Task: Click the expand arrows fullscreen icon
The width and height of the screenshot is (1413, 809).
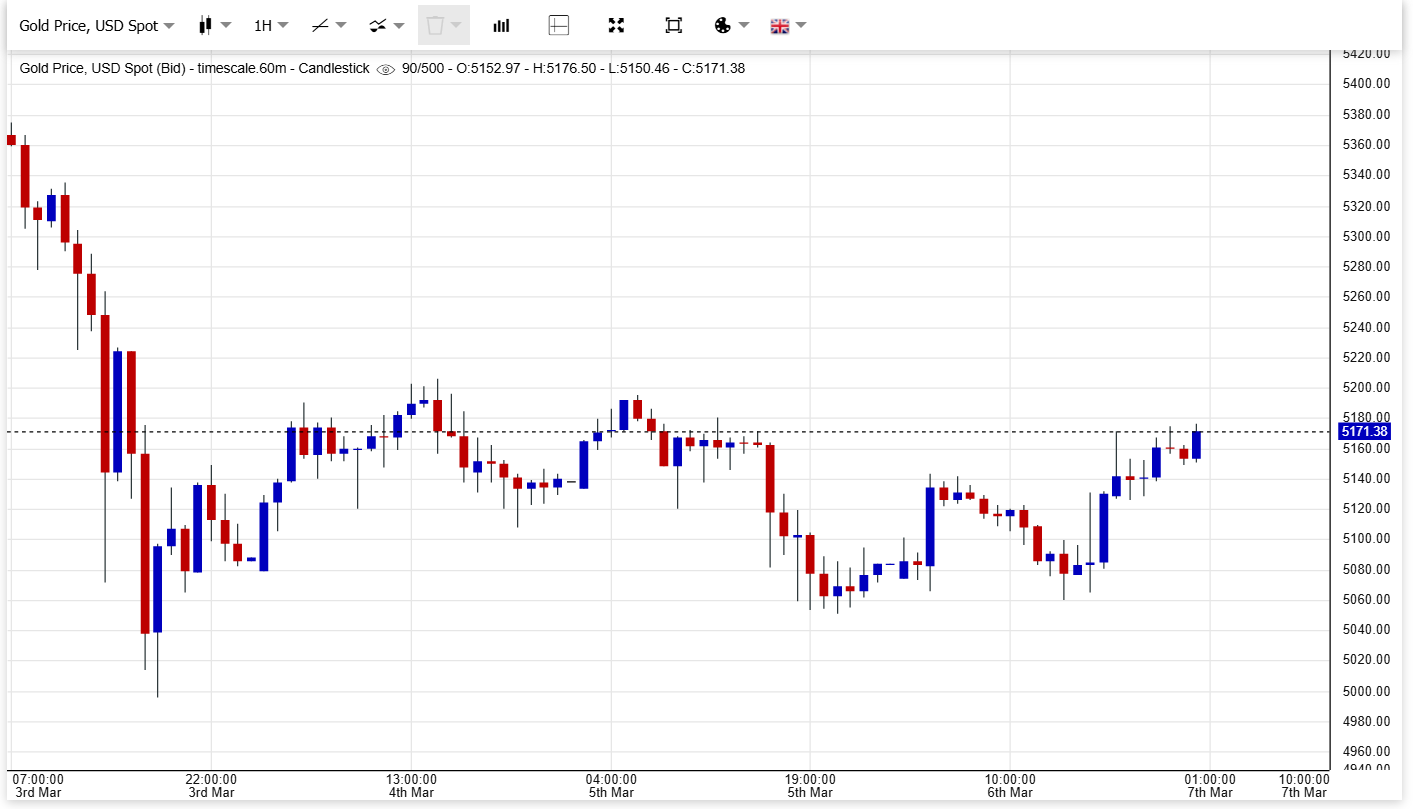Action: point(616,26)
